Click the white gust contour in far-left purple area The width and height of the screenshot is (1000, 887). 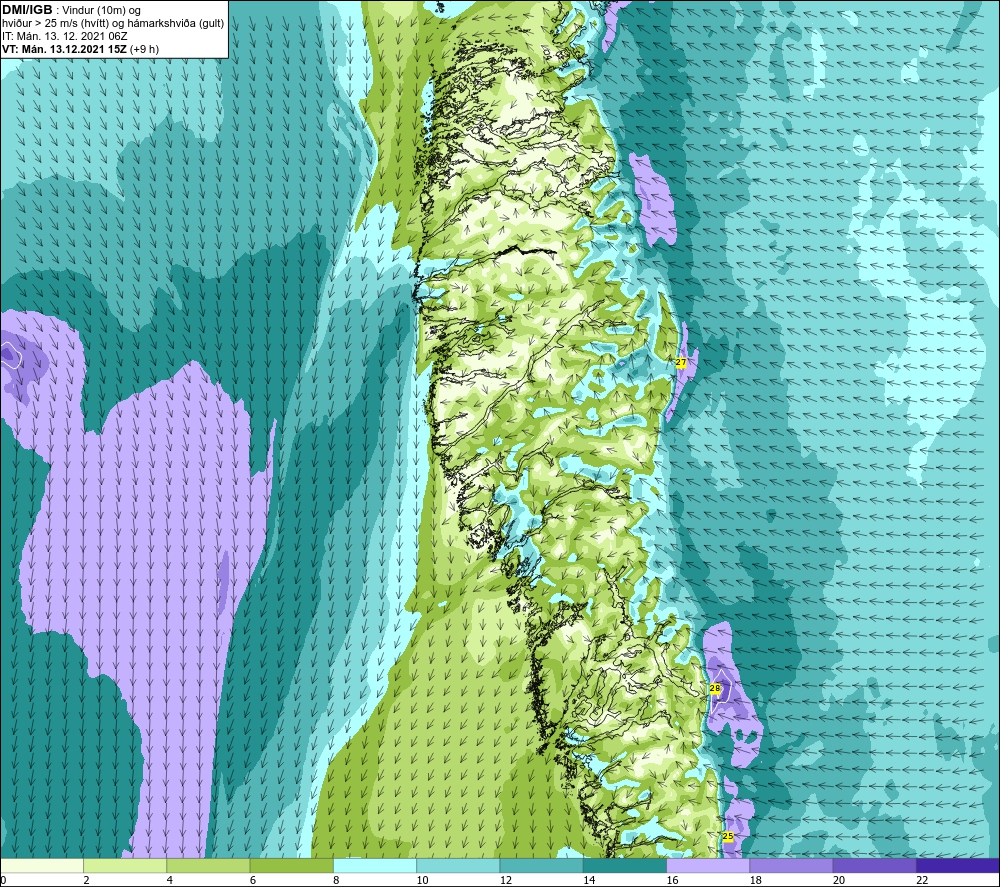coord(9,355)
